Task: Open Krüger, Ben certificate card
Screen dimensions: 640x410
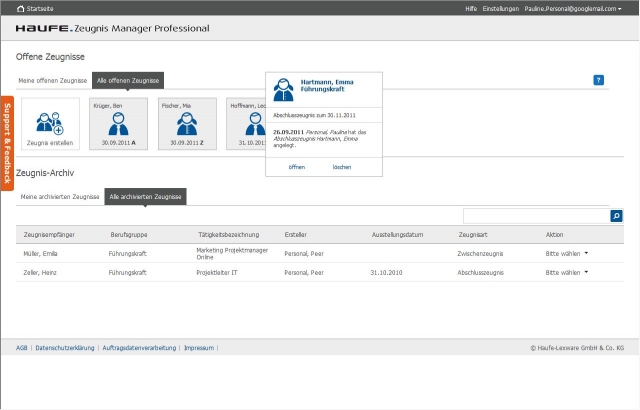Action: tap(118, 124)
